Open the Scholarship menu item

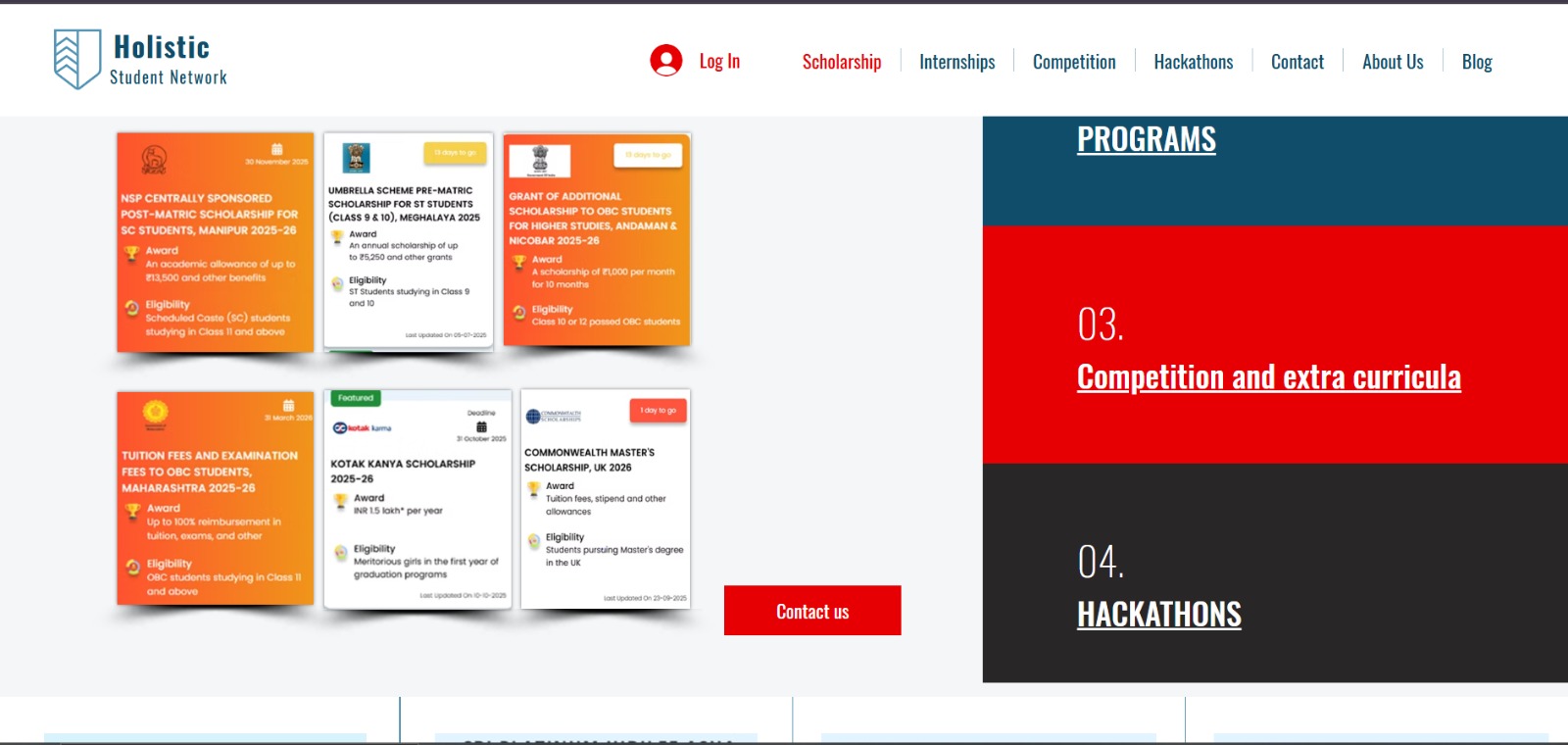[x=841, y=62]
